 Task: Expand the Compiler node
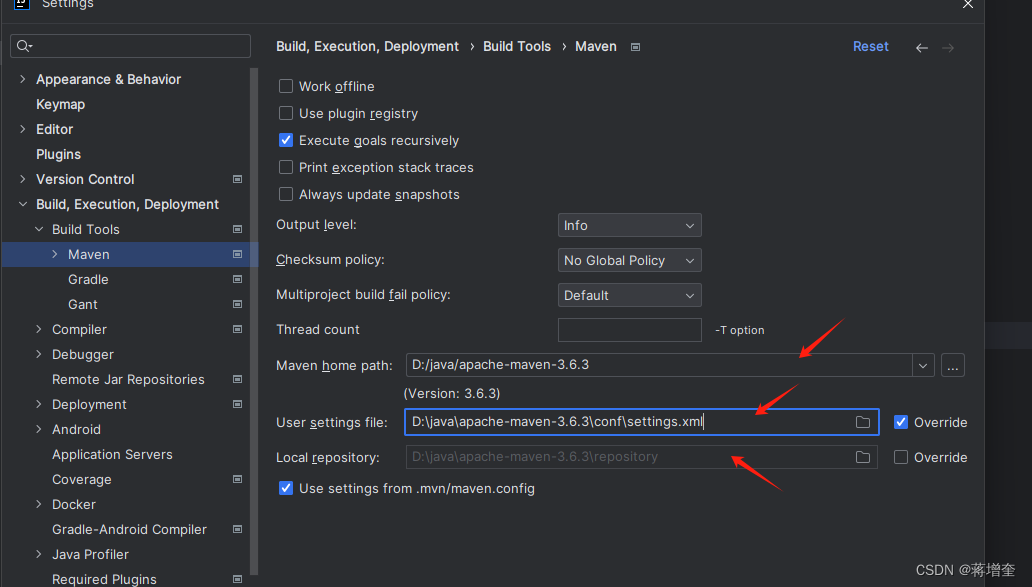pos(38,329)
